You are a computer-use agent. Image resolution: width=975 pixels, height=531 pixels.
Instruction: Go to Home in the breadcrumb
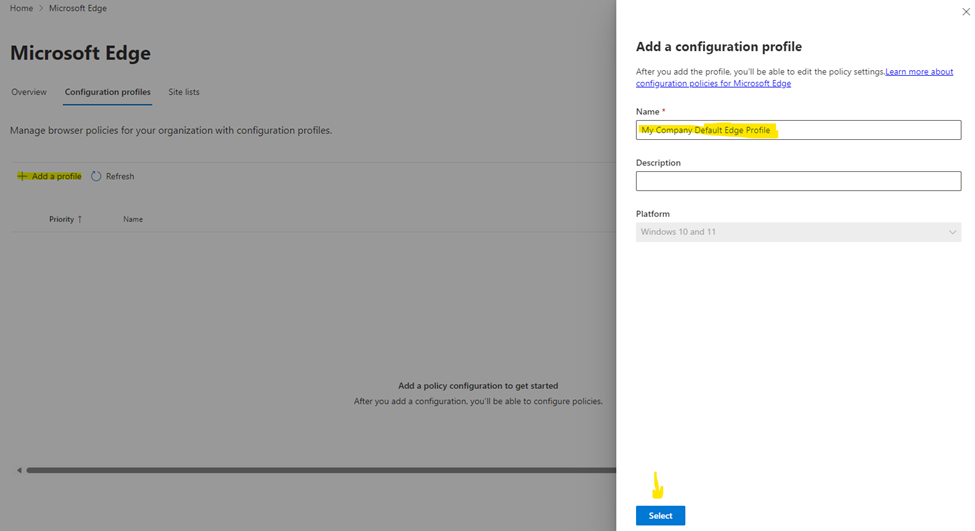21,8
